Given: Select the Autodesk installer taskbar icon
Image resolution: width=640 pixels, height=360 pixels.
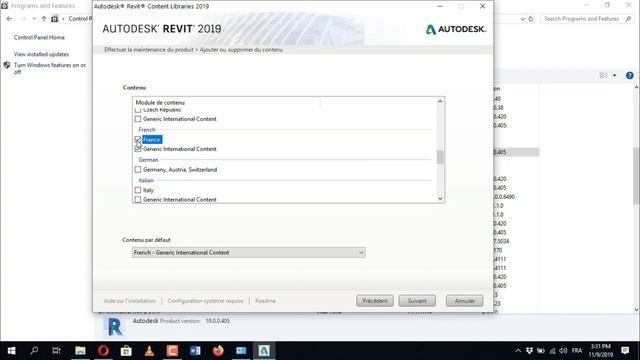Looking at the screenshot, I should point(264,351).
